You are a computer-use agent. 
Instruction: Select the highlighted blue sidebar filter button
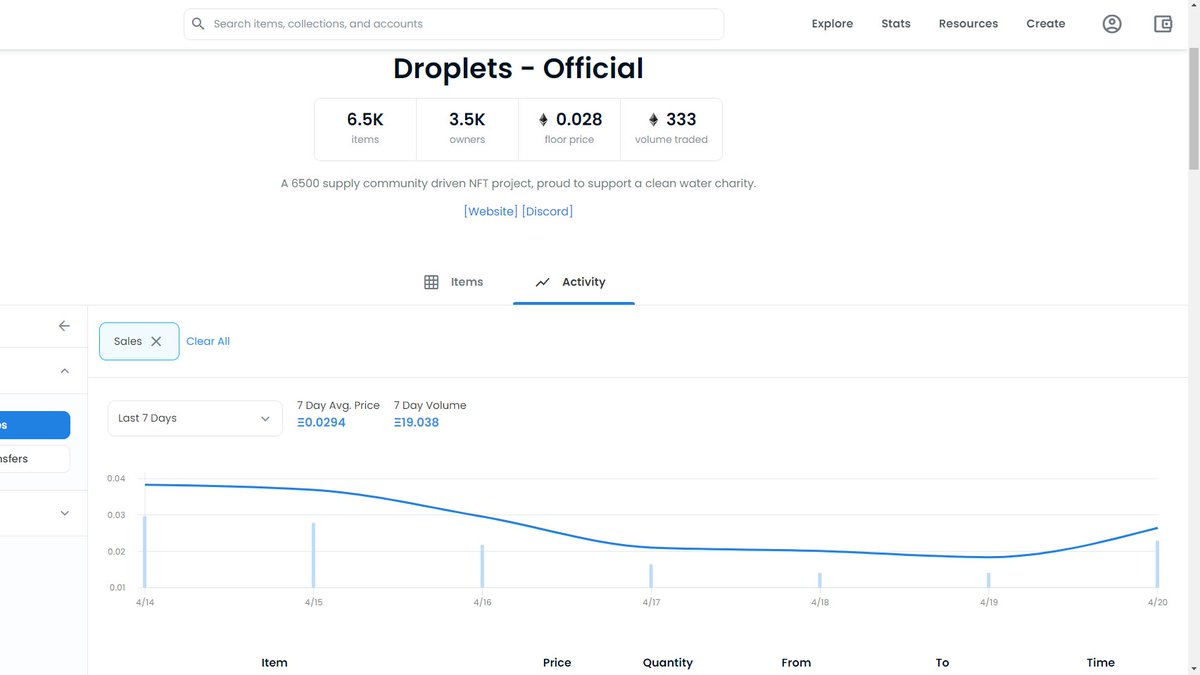pyautogui.click(x=35, y=425)
